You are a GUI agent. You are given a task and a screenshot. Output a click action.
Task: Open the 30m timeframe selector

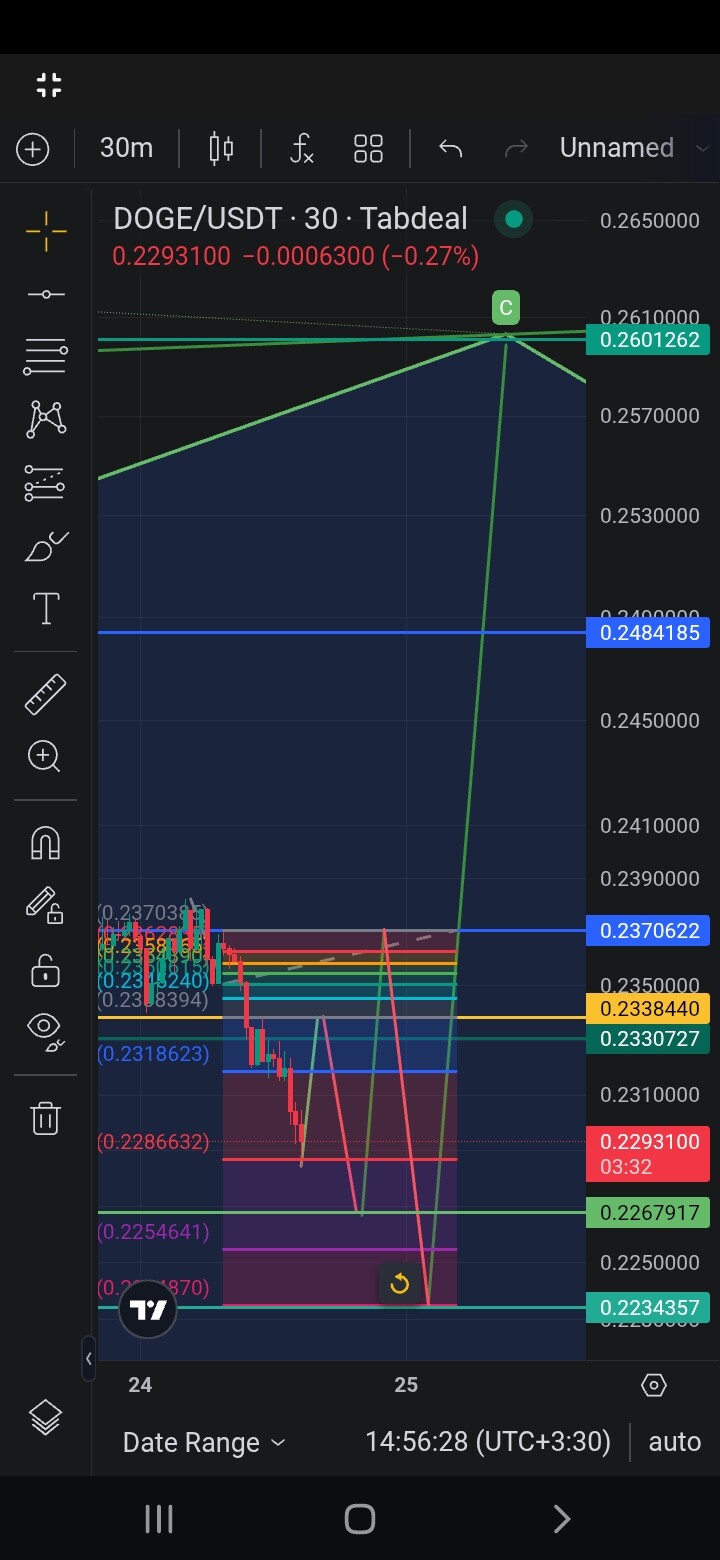click(x=126, y=148)
